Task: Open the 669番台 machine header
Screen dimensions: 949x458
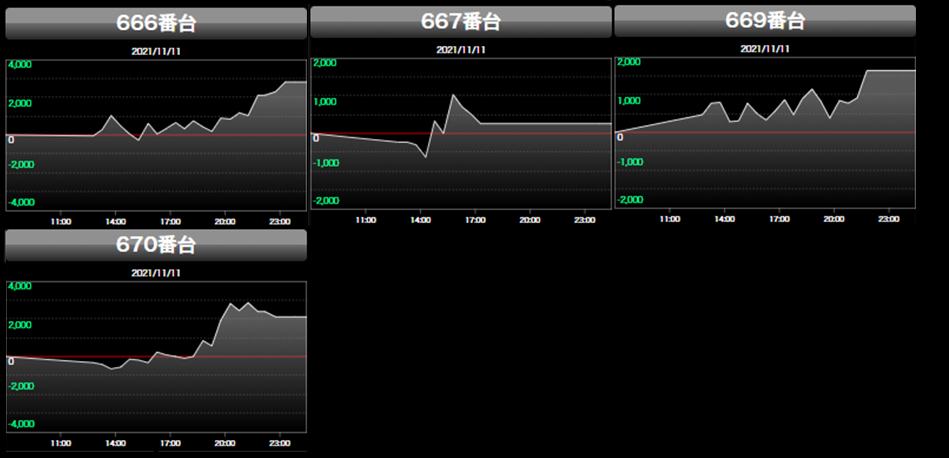Action: pyautogui.click(x=765, y=21)
